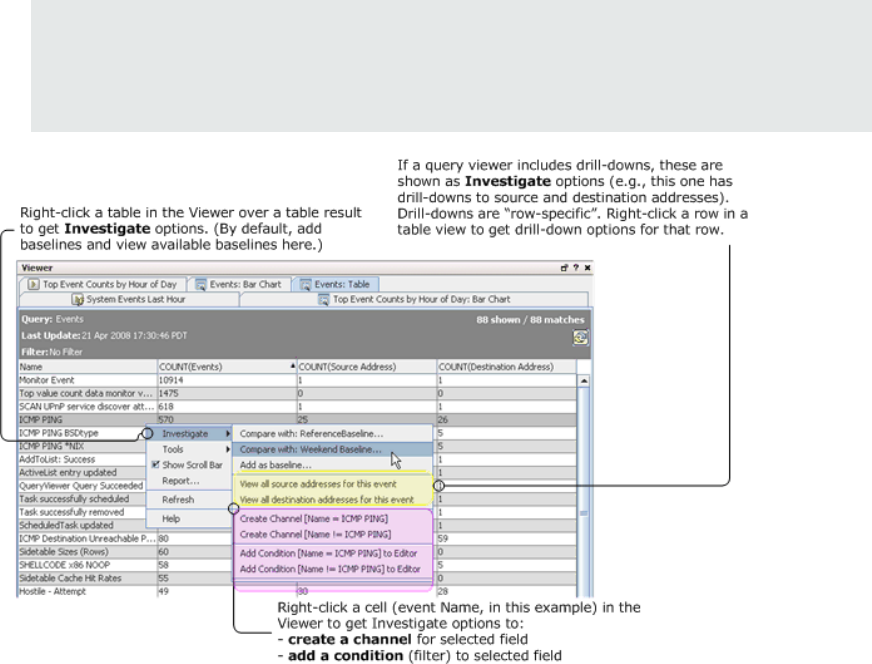
Task: Select Compare with: Weekend Baseline...
Action: 333,449
